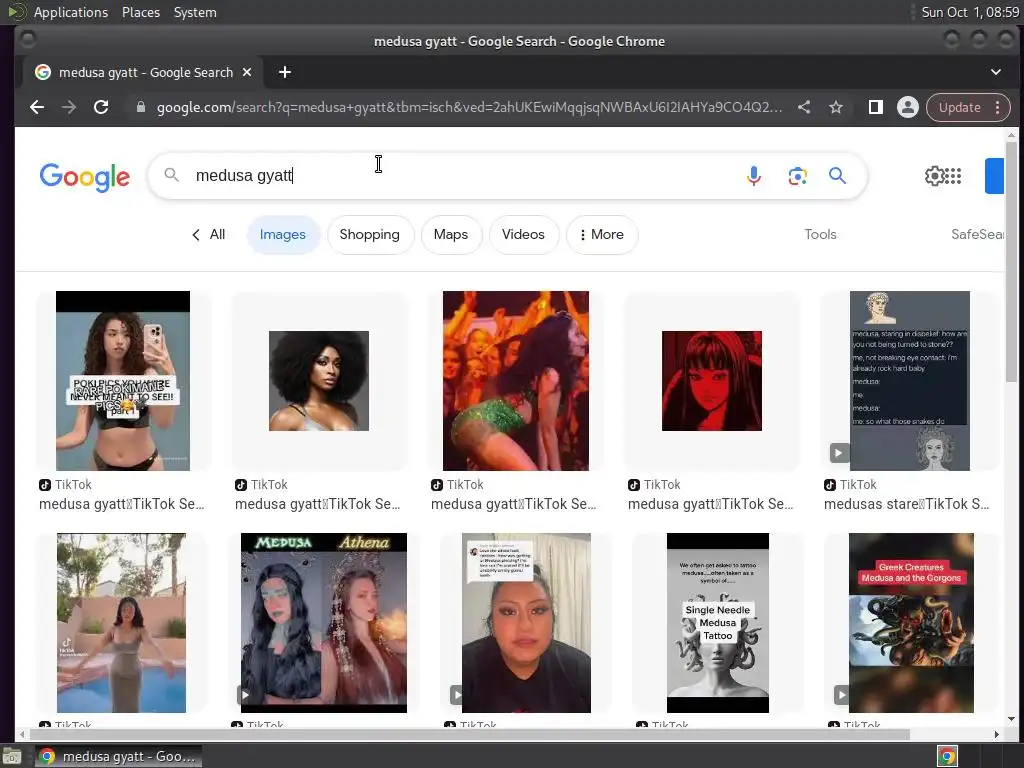Expand the More filters dropdown
1024x768 pixels.
(601, 234)
